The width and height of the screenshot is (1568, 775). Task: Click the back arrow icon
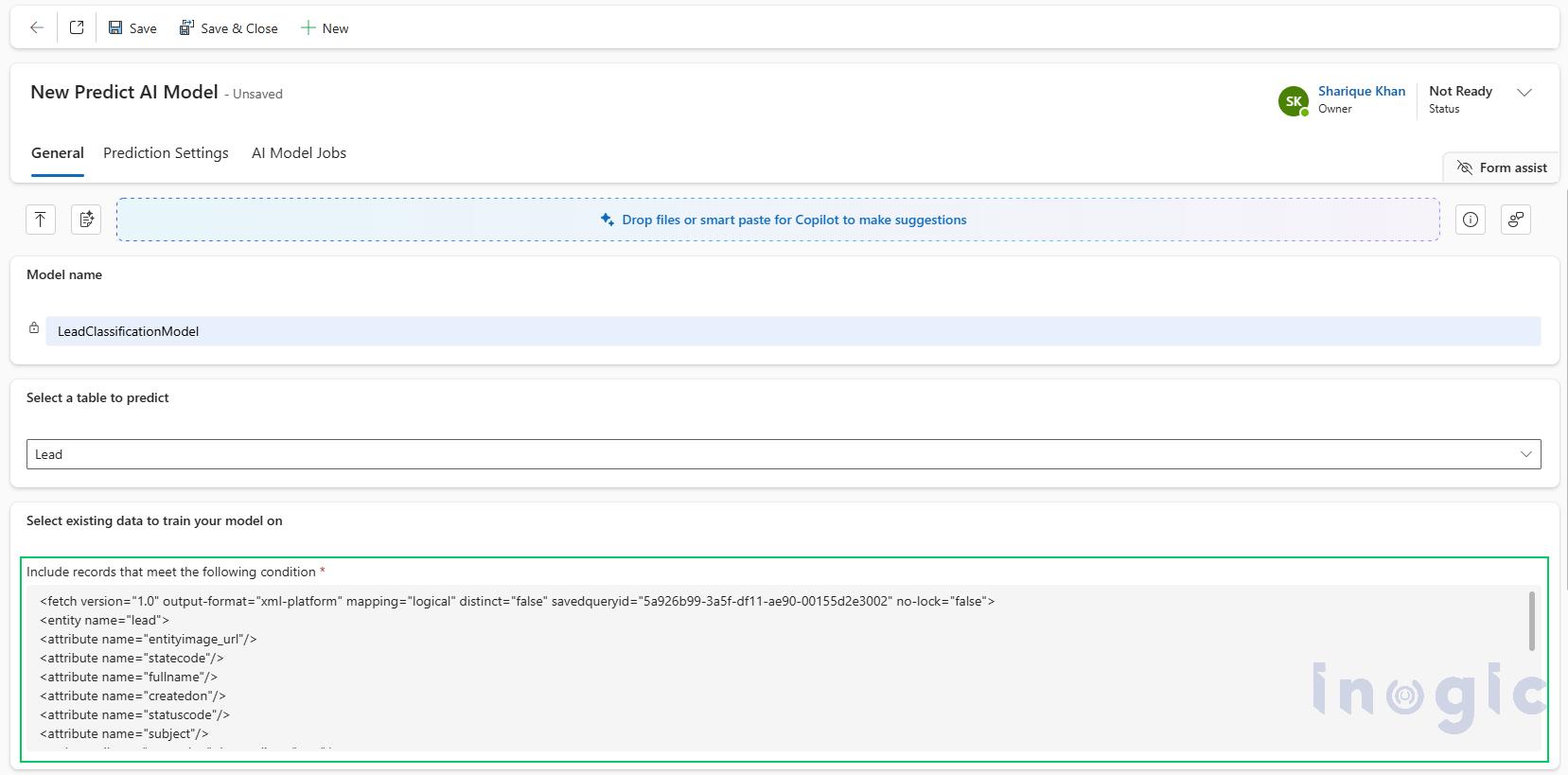(37, 28)
